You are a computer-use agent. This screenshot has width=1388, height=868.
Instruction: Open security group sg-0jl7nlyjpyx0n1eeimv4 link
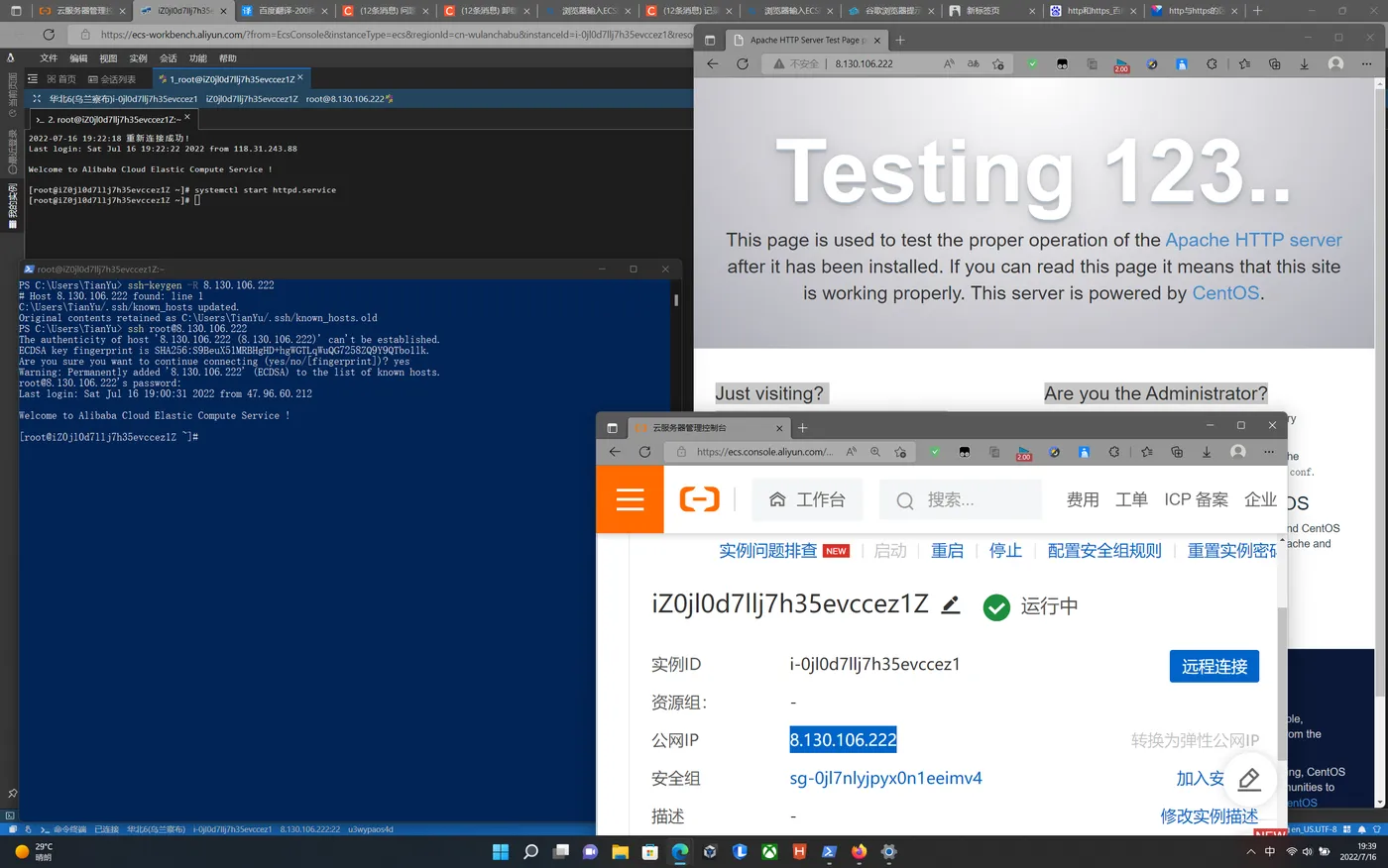tap(885, 779)
